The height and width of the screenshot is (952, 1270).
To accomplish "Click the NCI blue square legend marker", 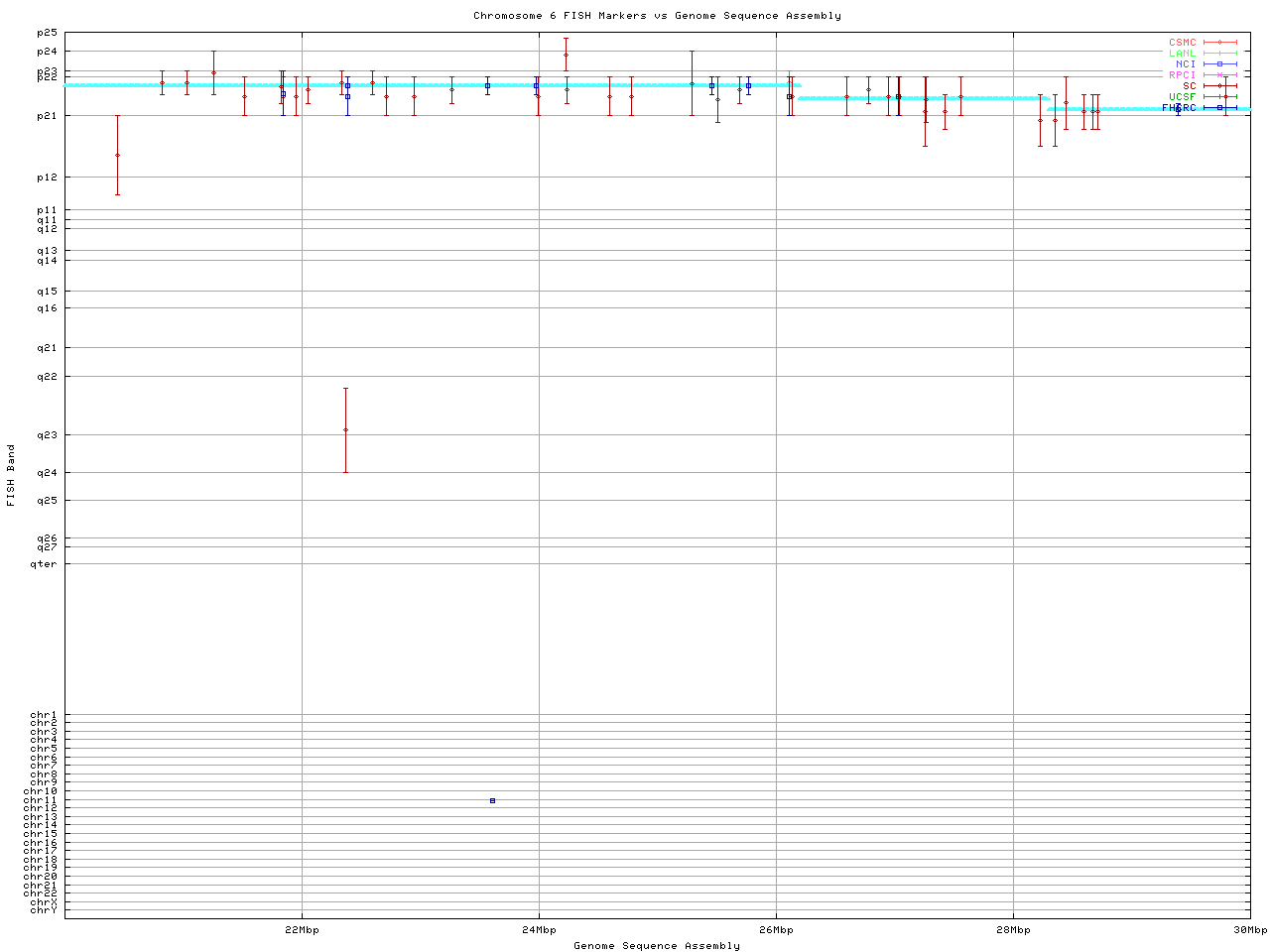I will tap(1219, 64).
